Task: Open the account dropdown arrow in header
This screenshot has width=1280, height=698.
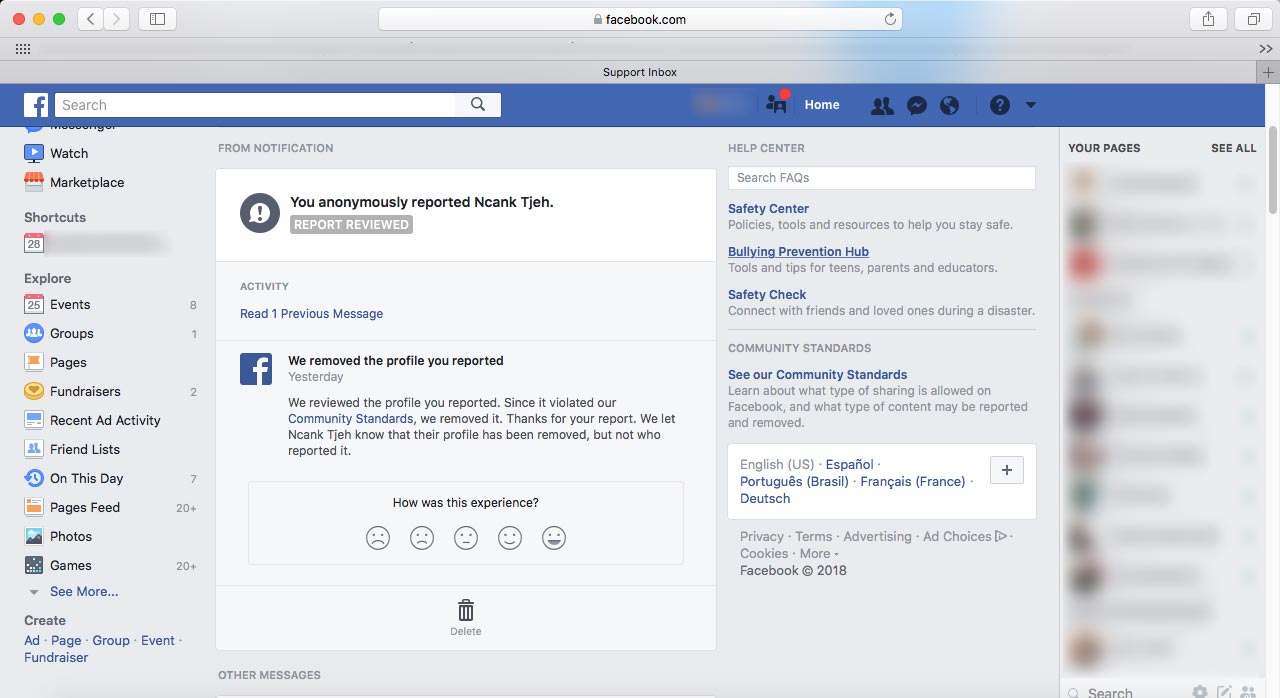Action: click(1031, 106)
